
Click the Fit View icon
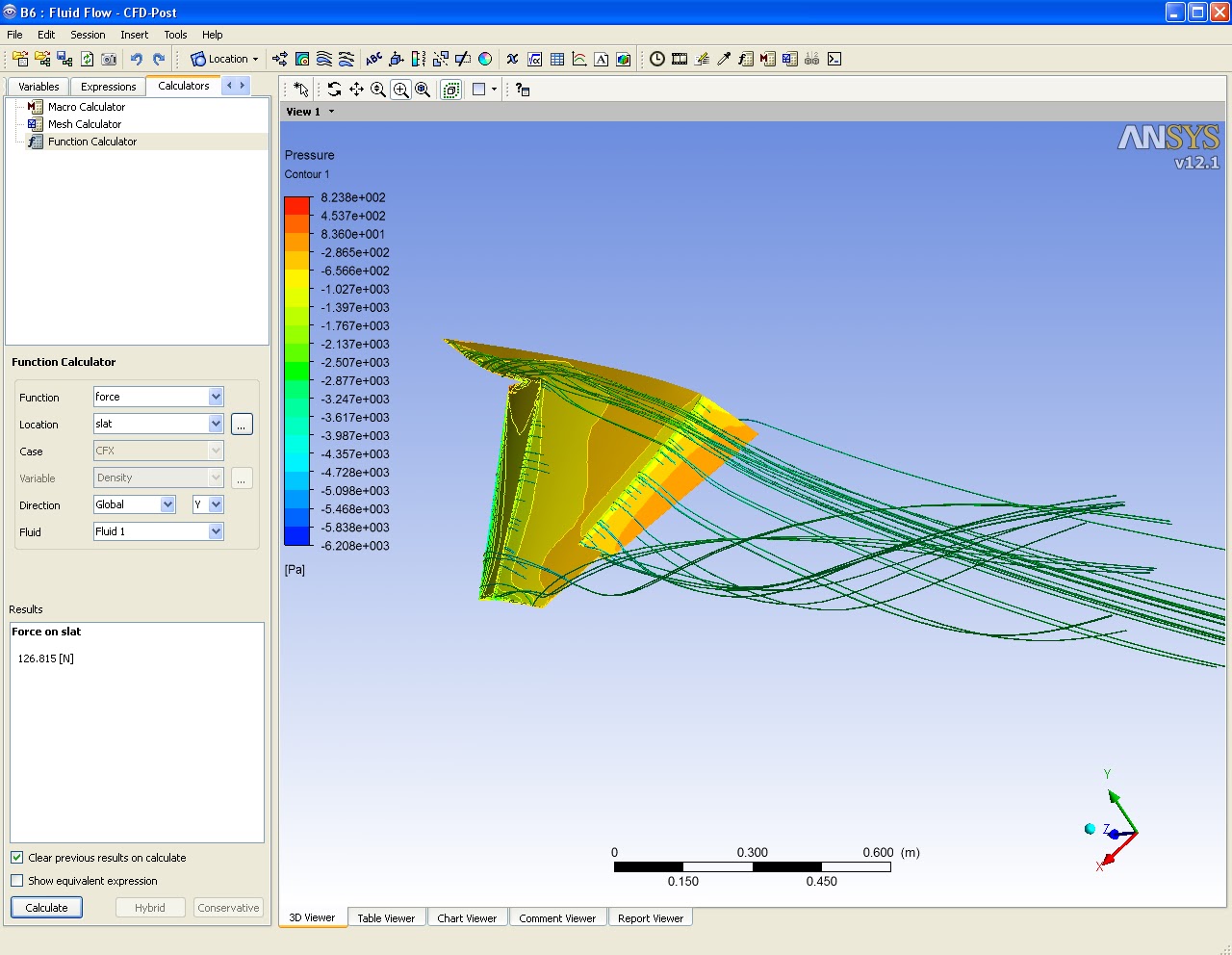(423, 90)
